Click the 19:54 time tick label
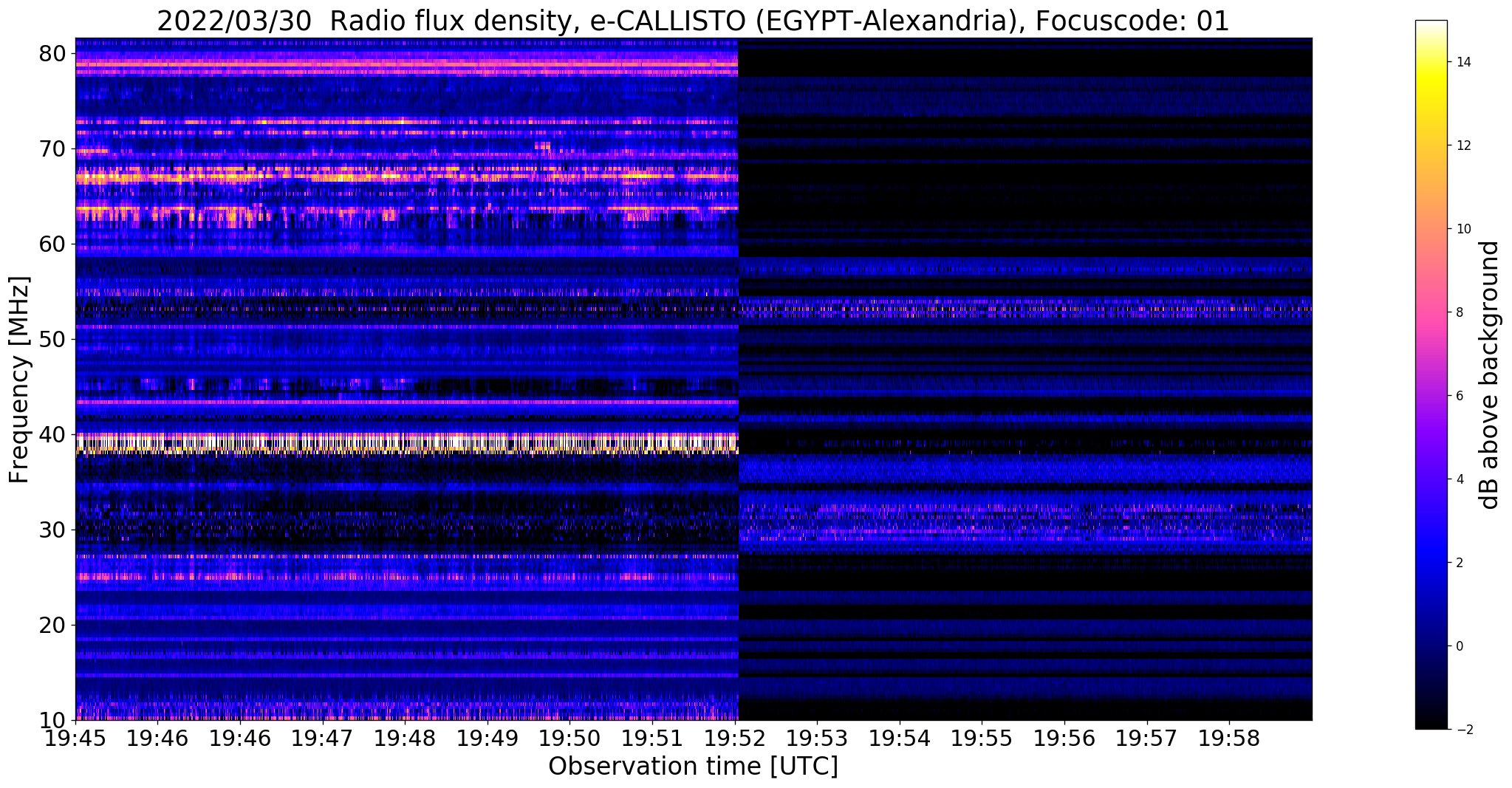This screenshot has width=1512, height=788. 900,739
